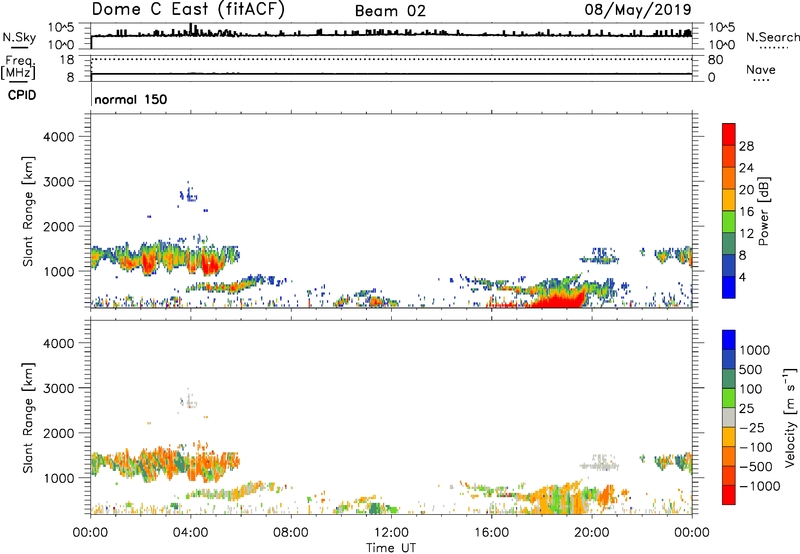Click the date '08/May/2019'
This screenshot has width=800, height=554.
[x=638, y=10]
